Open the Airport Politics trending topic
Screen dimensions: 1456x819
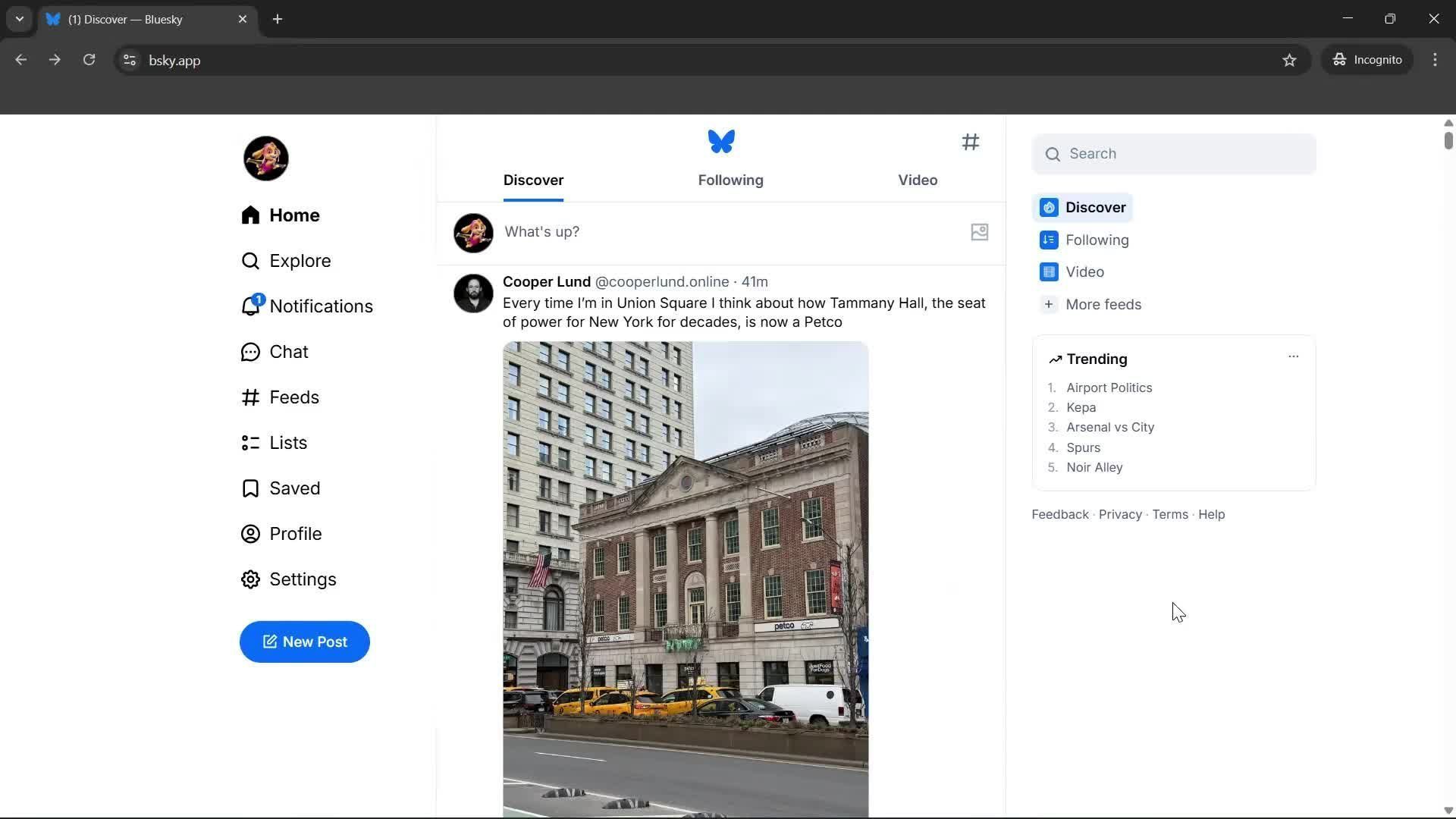(x=1109, y=388)
